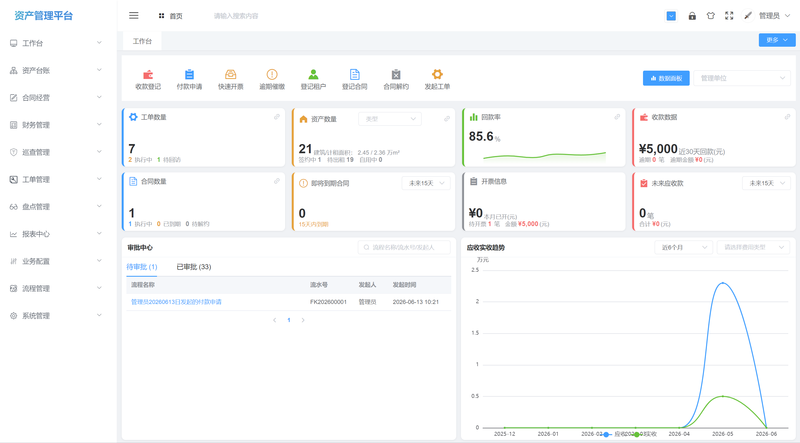Image resolution: width=800 pixels, height=443 pixels.
Task: Click the lock screen icon in header
Action: [692, 16]
